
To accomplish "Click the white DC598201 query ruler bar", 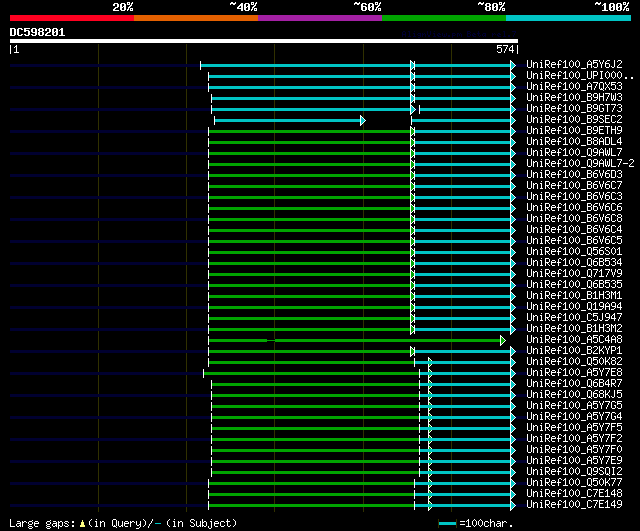I will tap(264, 41).
